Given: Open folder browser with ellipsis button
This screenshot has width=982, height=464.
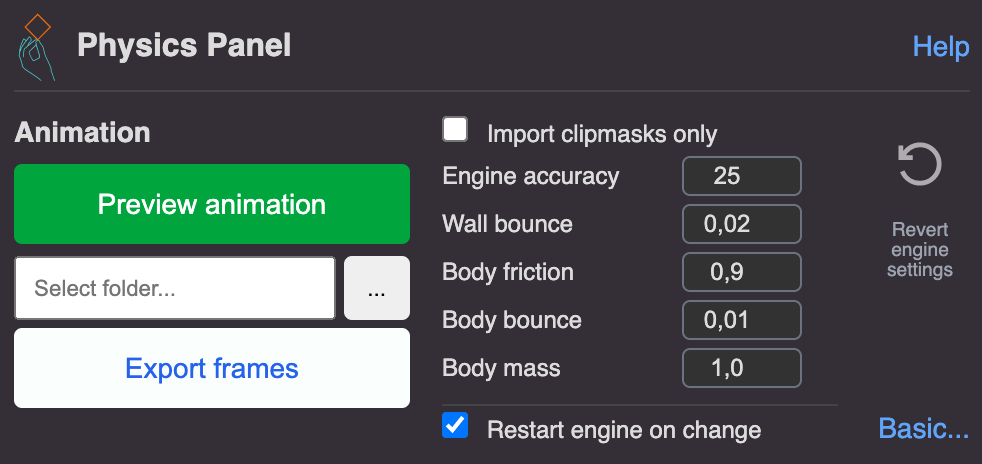Looking at the screenshot, I should tap(376, 289).
